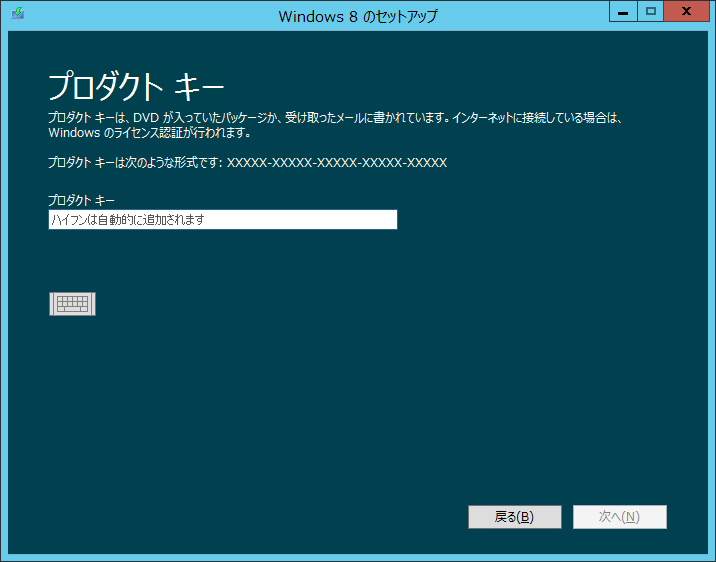Image resolution: width=716 pixels, height=562 pixels.
Task: Click the description line mentioning DVD package
Action: (x=335, y=118)
